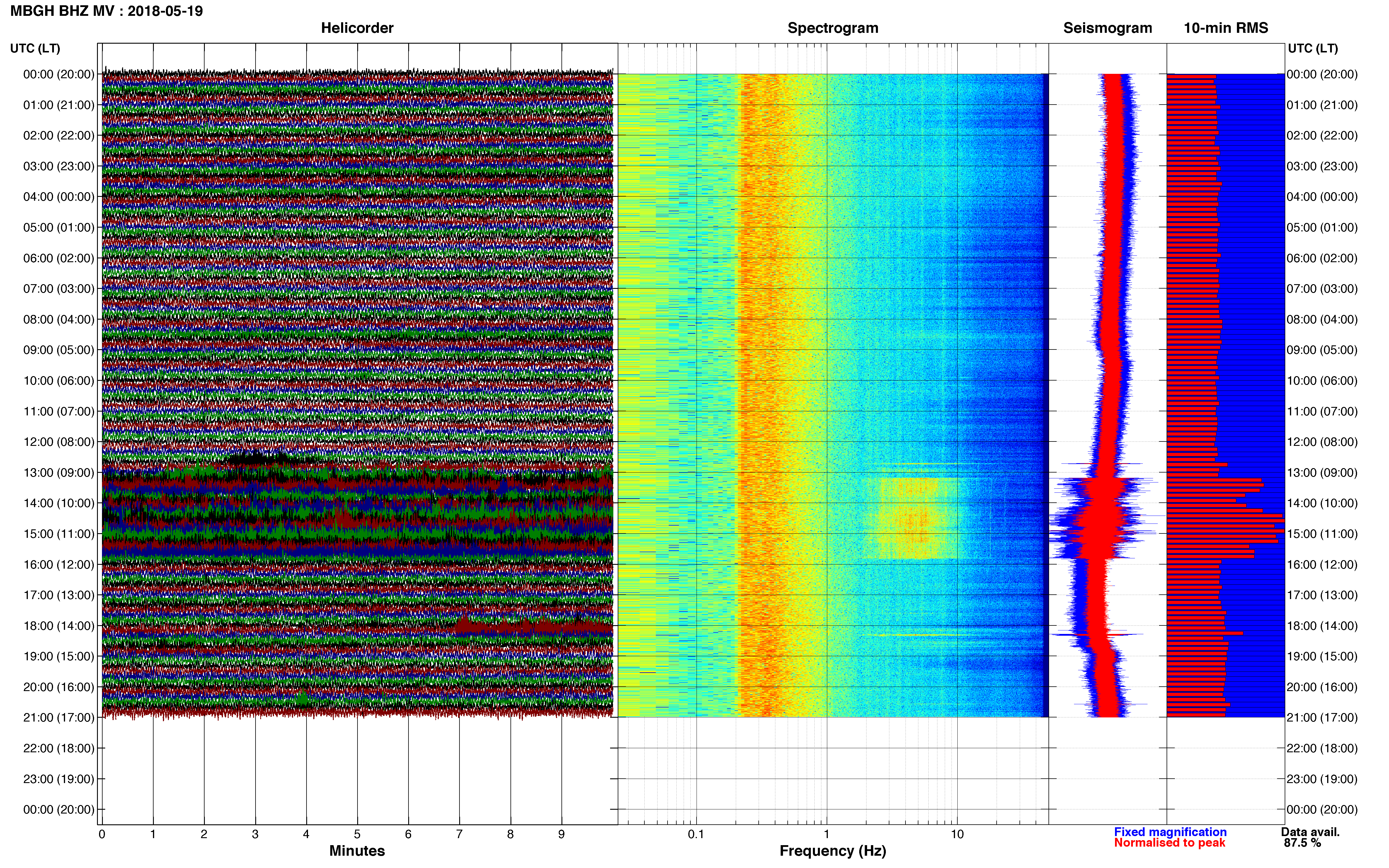
Task: Click the 5 tick label on the minutes axis
Action: coord(357,834)
